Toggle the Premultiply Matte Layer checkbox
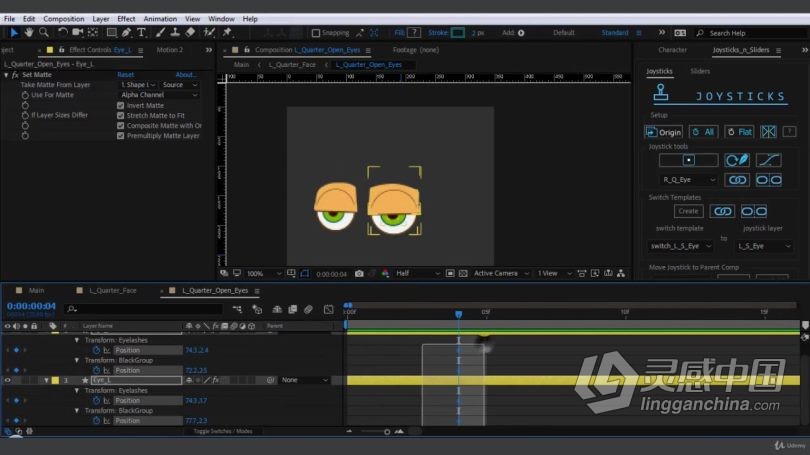 [x=120, y=136]
